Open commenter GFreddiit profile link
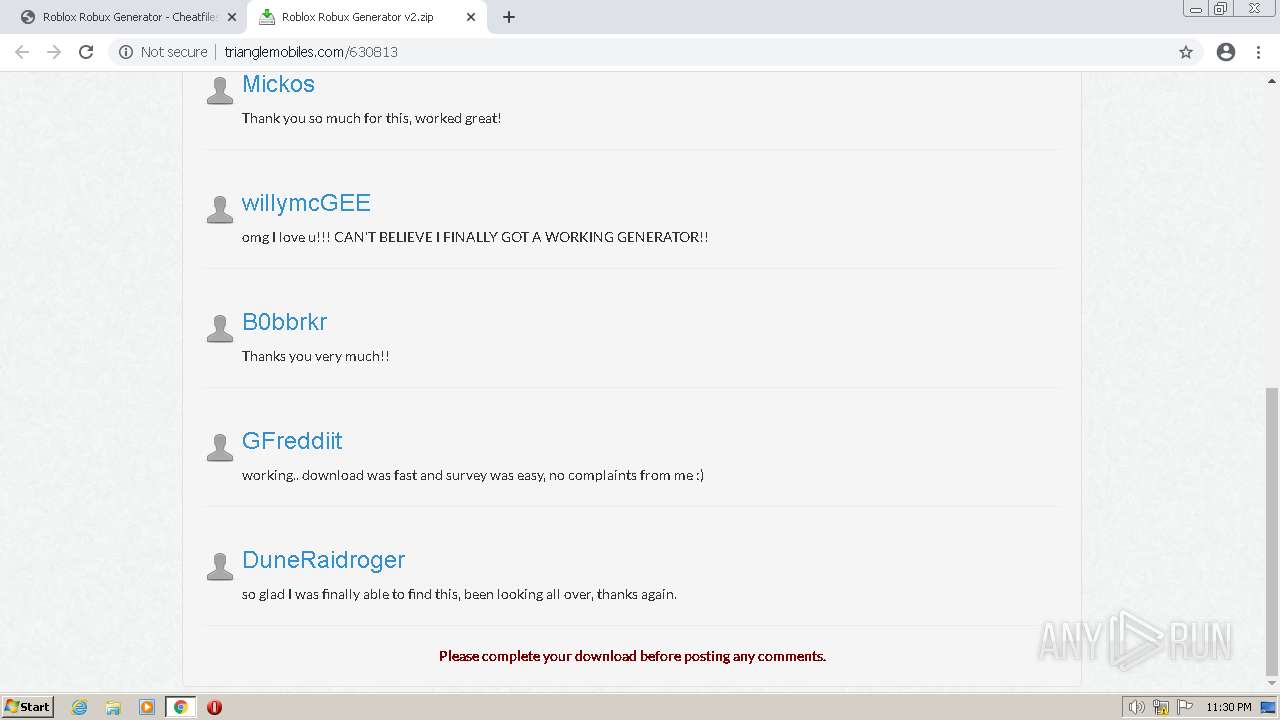 (292, 441)
